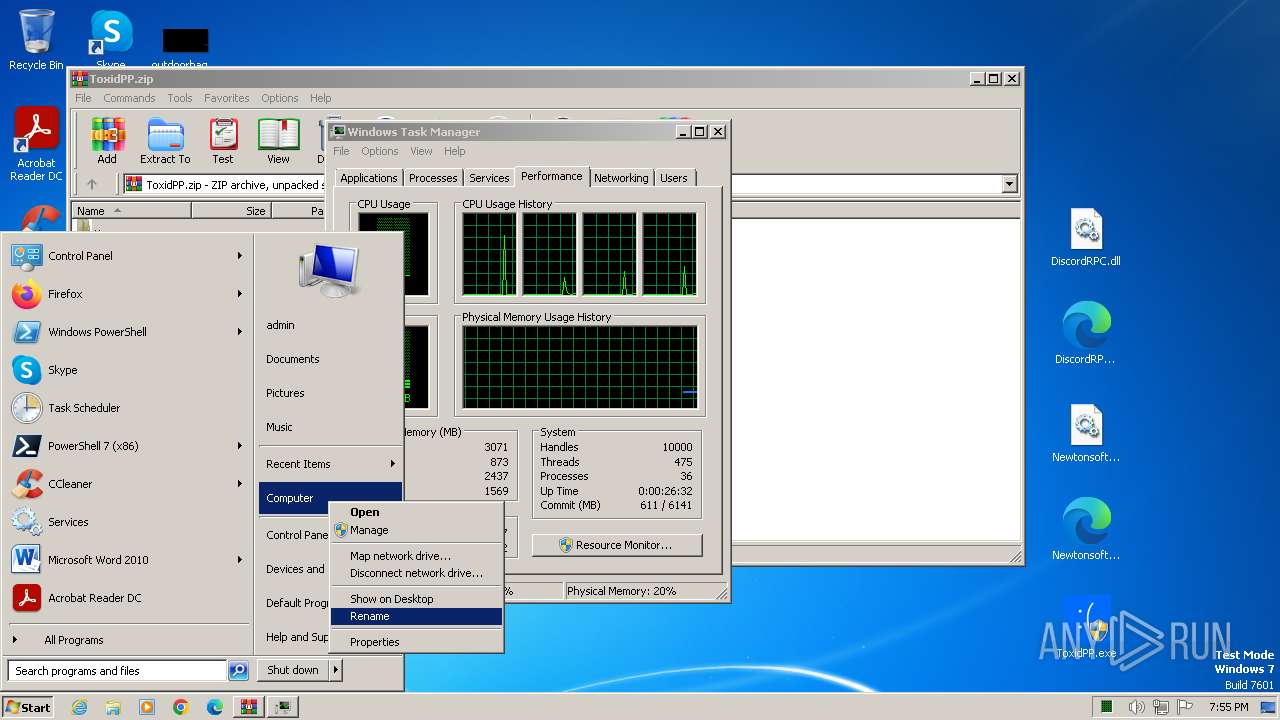Open Acrobat Reader DC desktop shortcut
The height and width of the screenshot is (720, 1280).
(36, 145)
